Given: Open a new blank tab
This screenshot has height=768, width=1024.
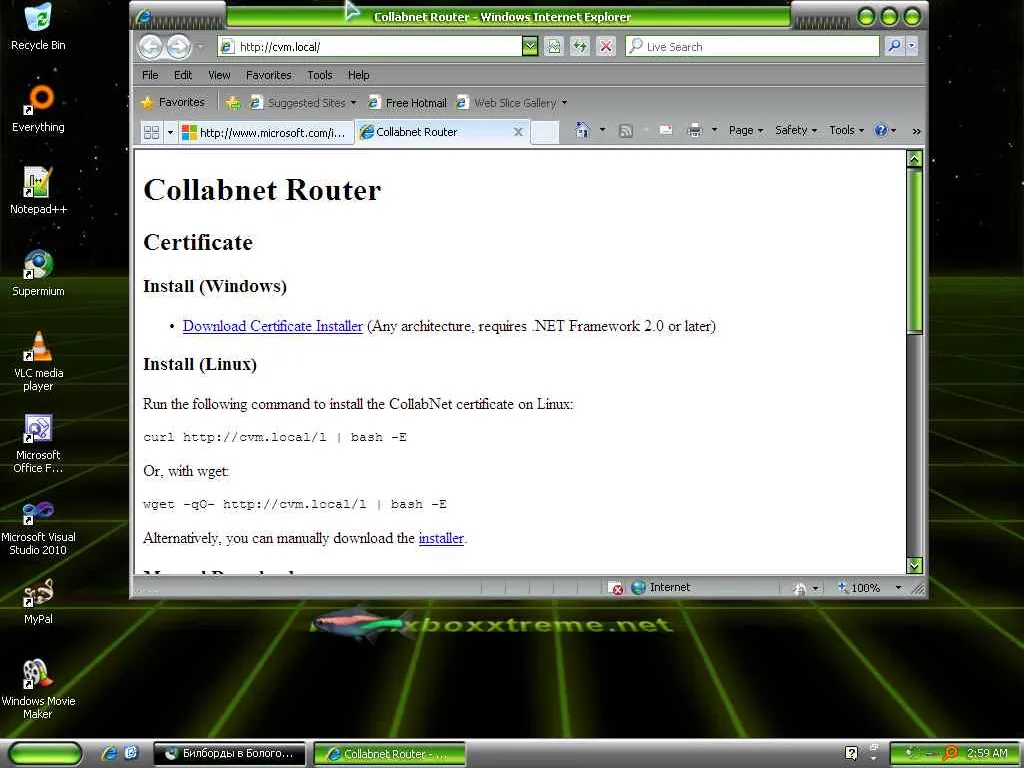Looking at the screenshot, I should click(x=545, y=133).
